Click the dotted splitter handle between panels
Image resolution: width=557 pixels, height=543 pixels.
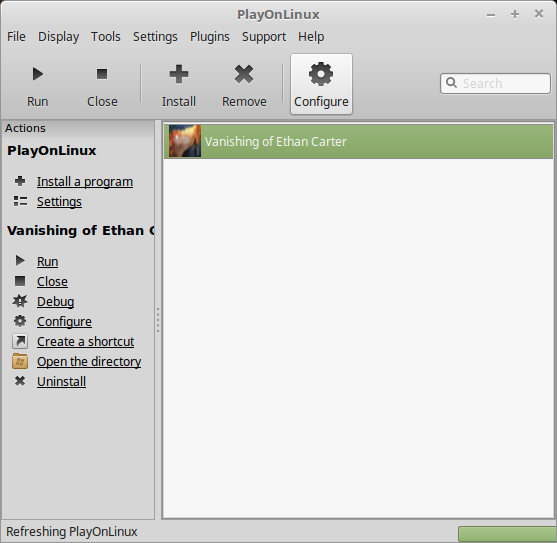pyautogui.click(x=158, y=320)
